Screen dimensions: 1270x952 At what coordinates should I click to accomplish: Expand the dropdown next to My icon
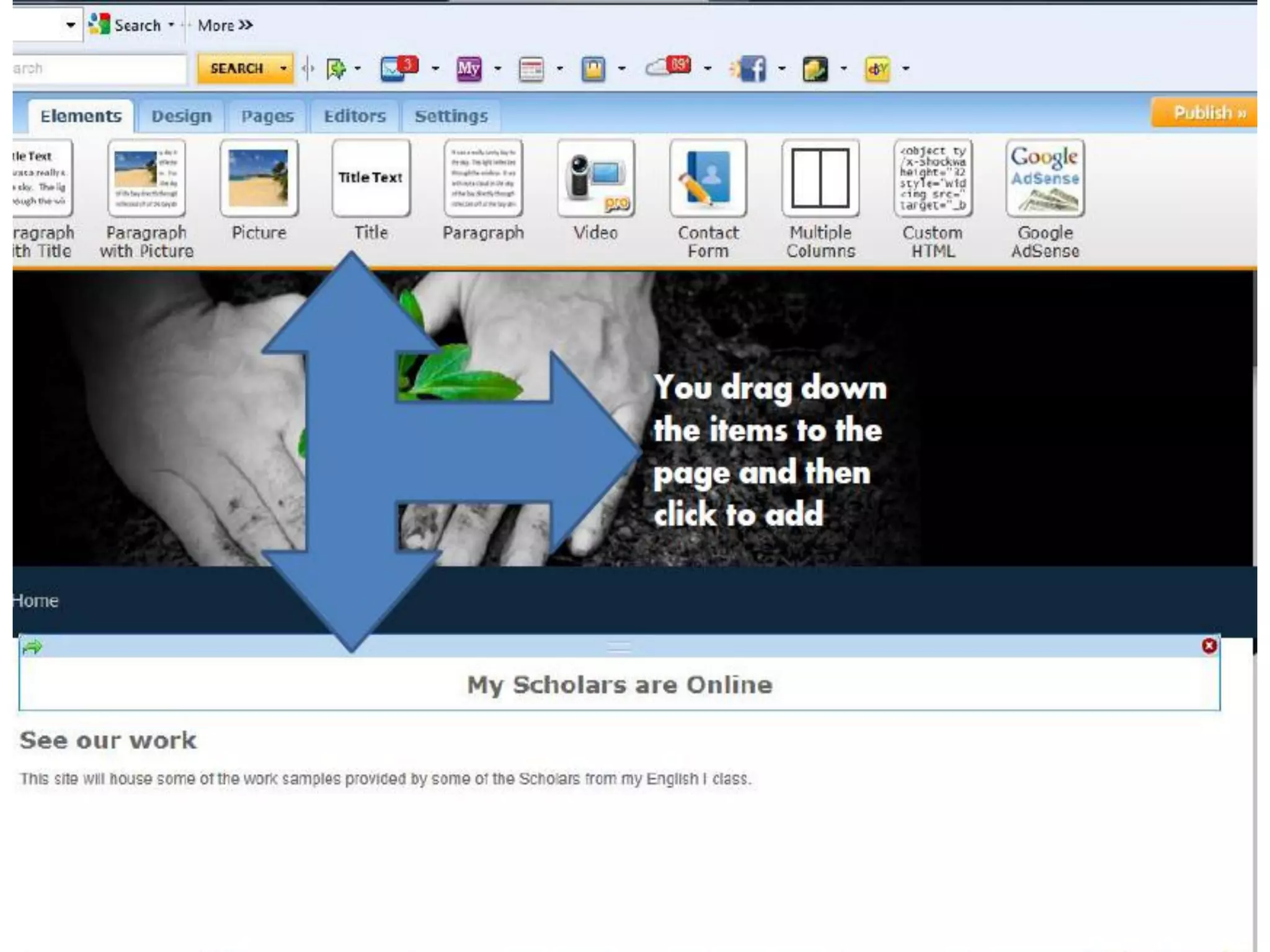(x=497, y=68)
